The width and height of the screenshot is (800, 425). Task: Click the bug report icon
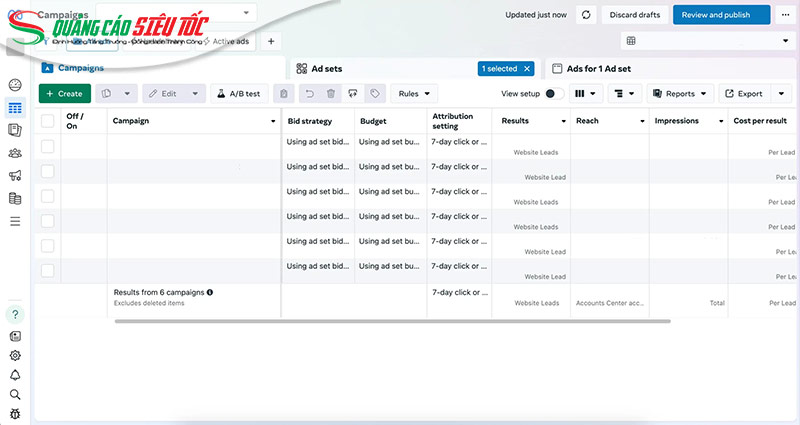click(x=15, y=414)
